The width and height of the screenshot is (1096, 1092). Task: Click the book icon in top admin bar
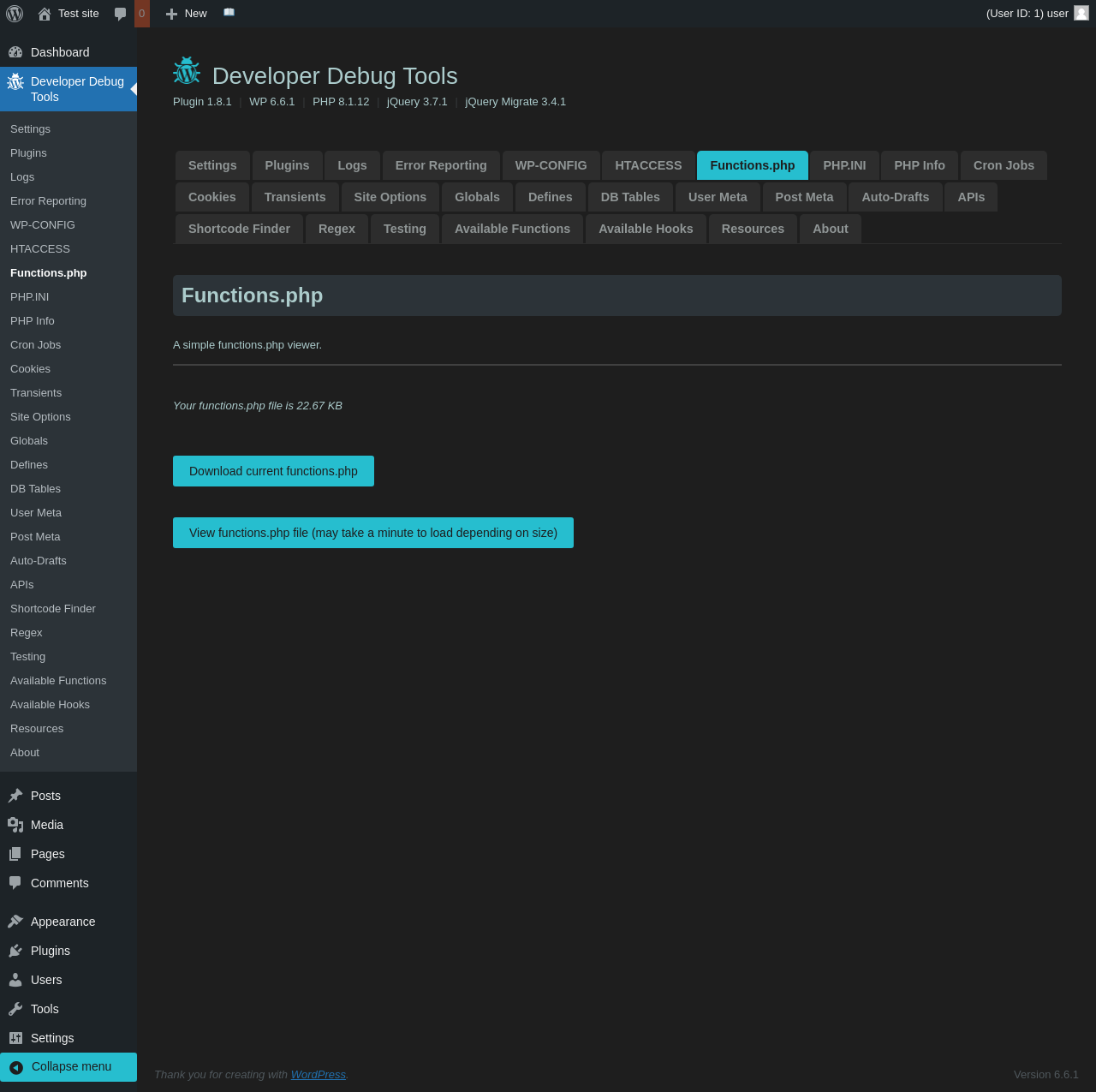[229, 13]
